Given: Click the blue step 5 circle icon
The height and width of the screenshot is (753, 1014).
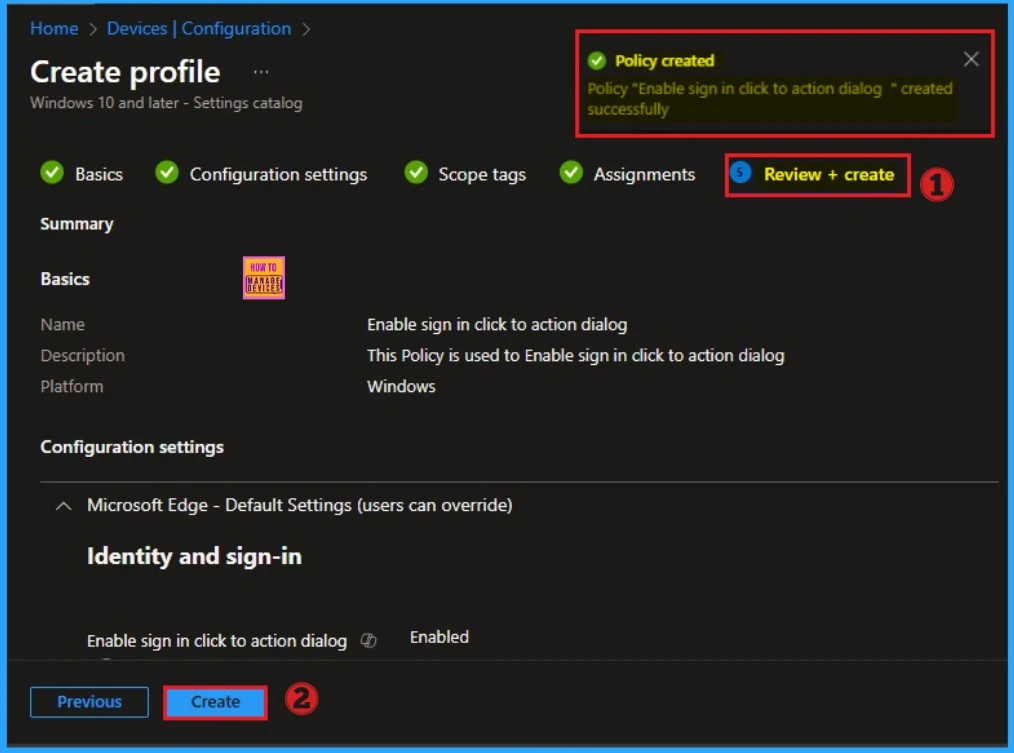Looking at the screenshot, I should pyautogui.click(x=740, y=173).
